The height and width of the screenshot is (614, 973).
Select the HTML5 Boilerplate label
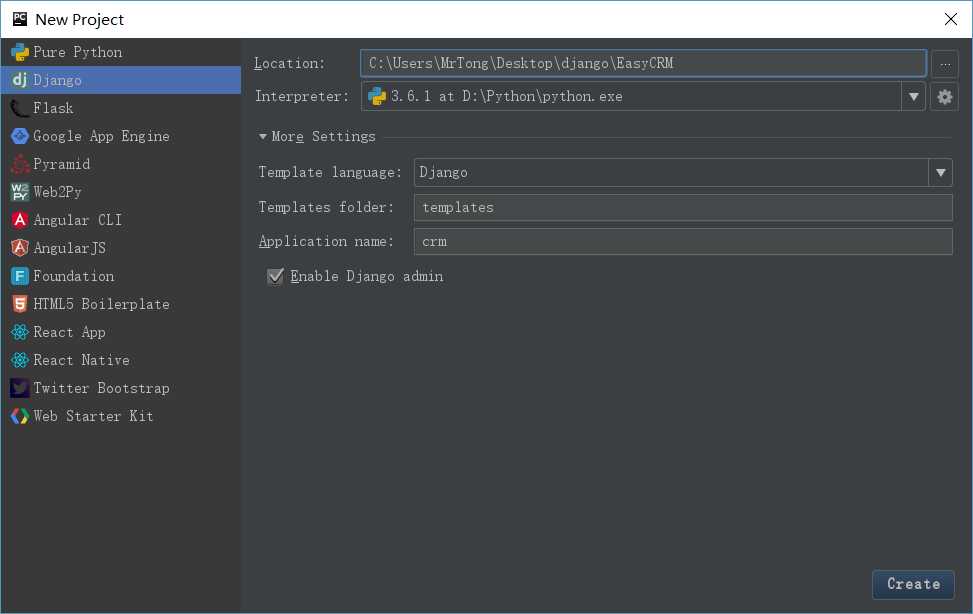101,304
